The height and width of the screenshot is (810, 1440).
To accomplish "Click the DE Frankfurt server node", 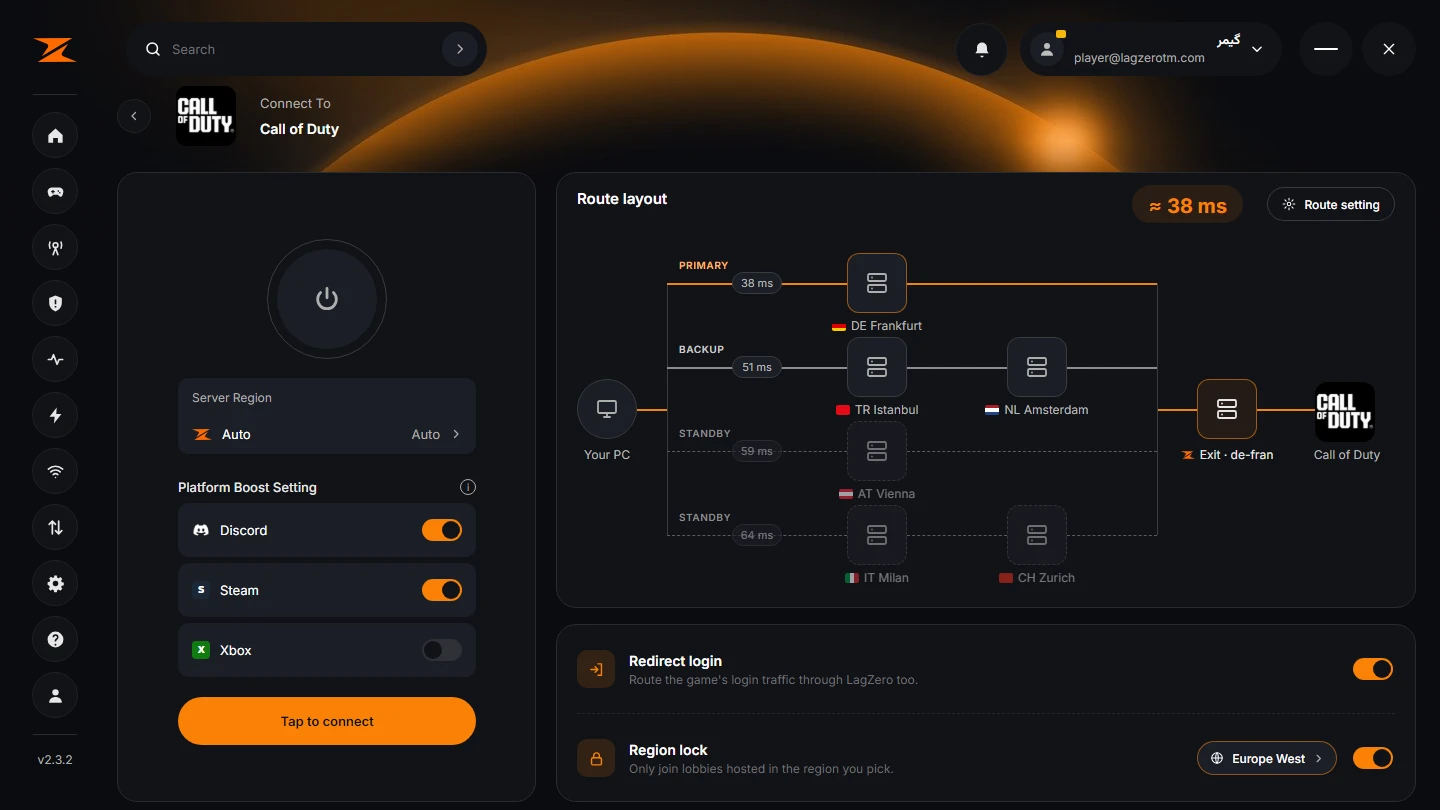I will tap(877, 283).
